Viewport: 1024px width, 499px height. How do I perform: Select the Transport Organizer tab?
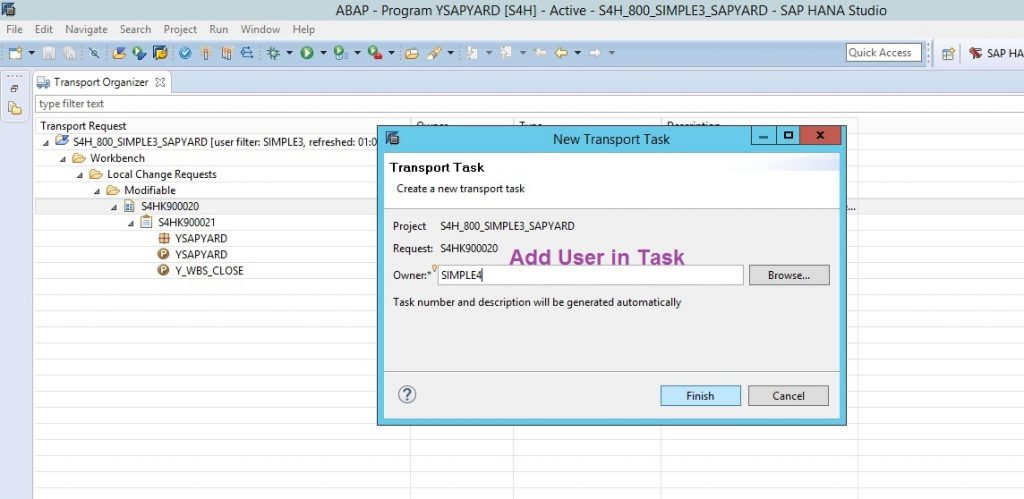pyautogui.click(x=101, y=82)
